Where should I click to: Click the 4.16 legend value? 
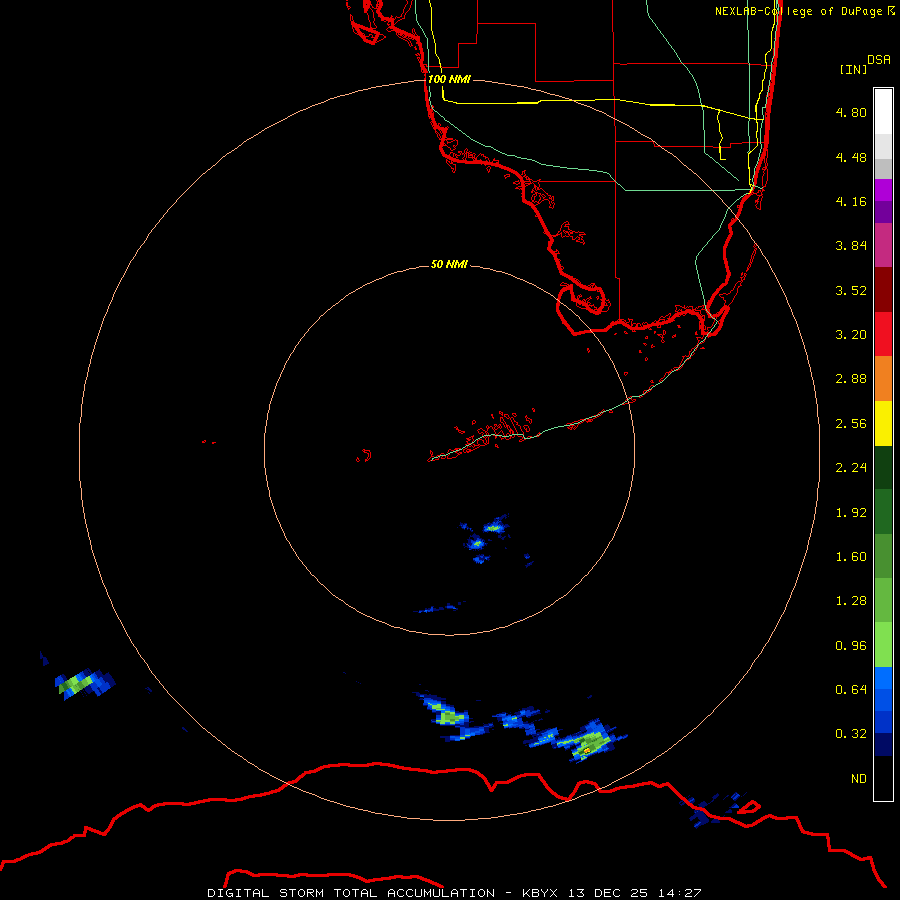point(851,201)
